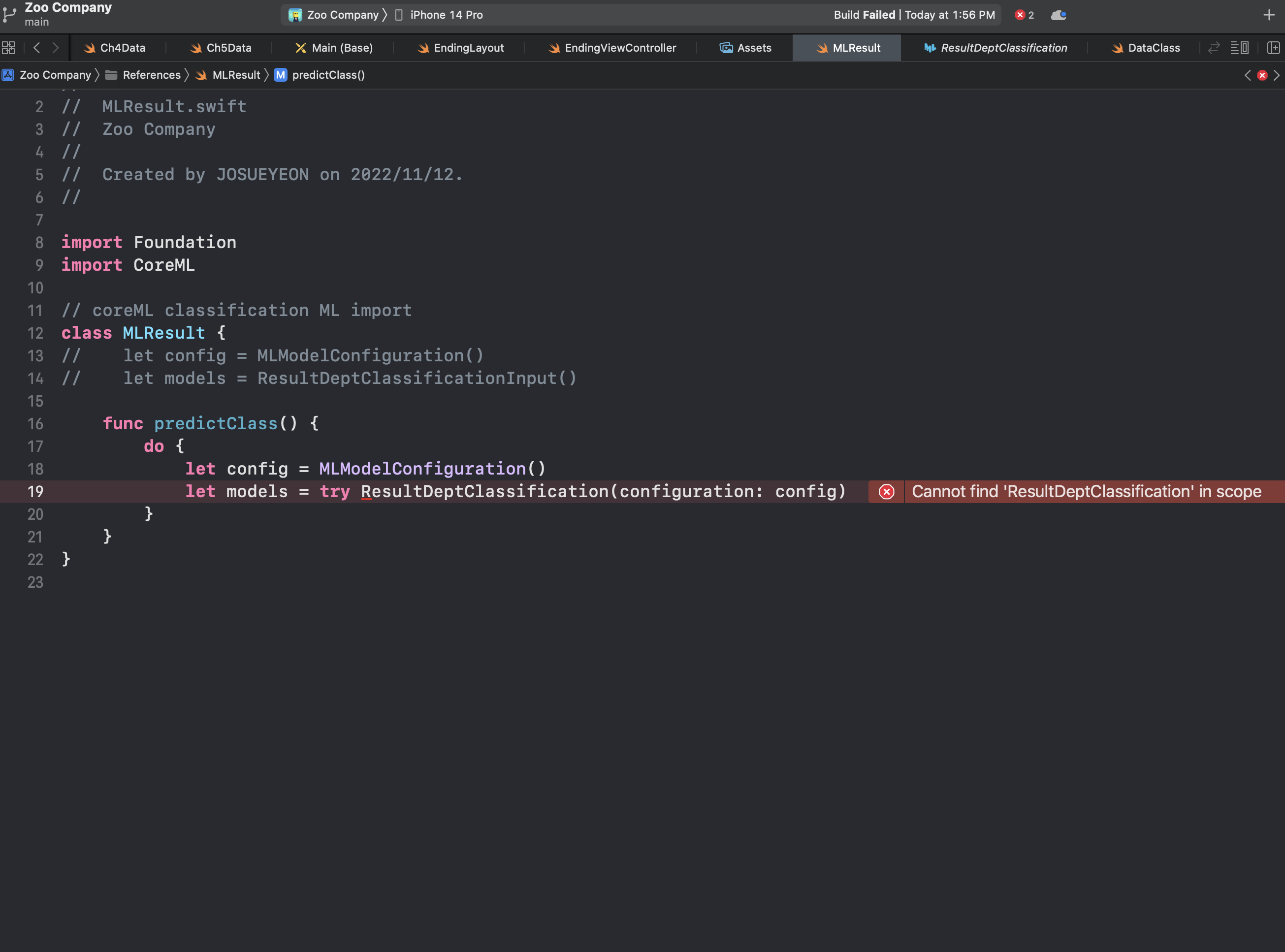
Task: Go back using the left chevron arrow
Action: (37, 48)
